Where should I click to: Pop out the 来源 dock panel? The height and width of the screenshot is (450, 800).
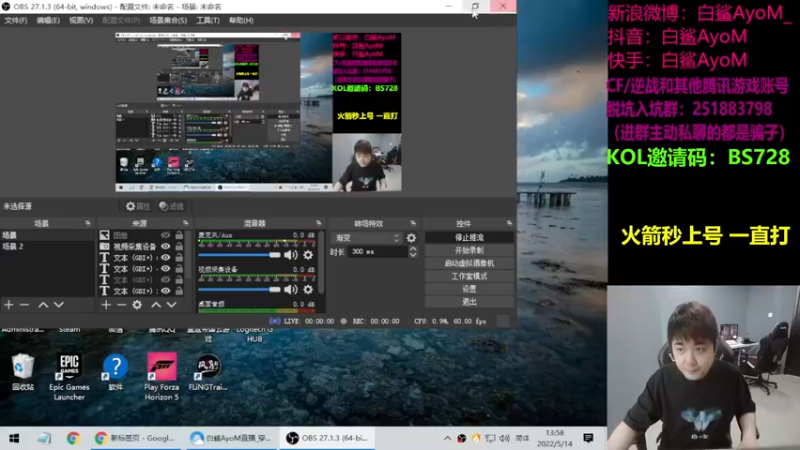pos(186,223)
